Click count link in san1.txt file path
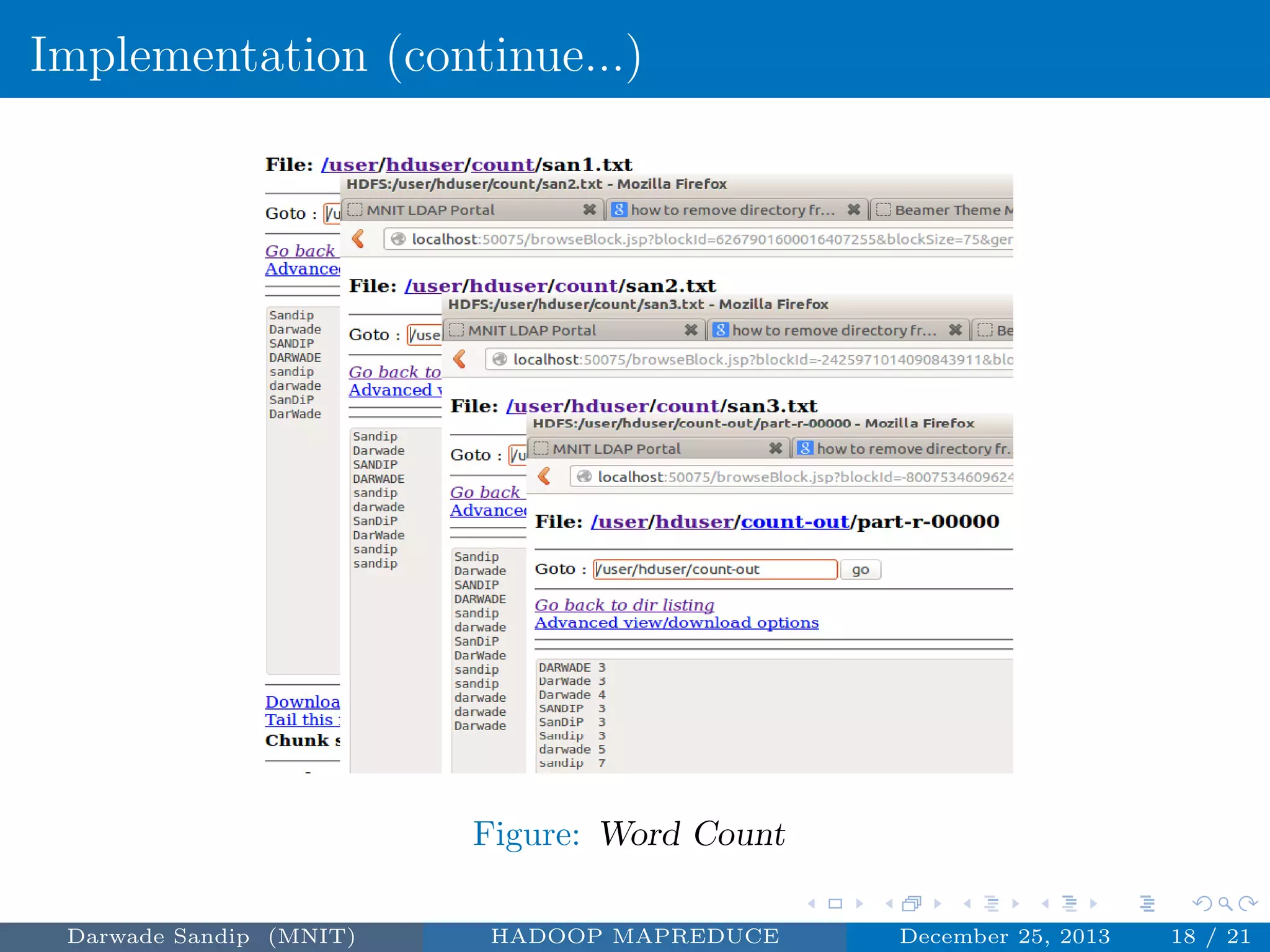The image size is (1270, 952). pyautogui.click(x=502, y=164)
